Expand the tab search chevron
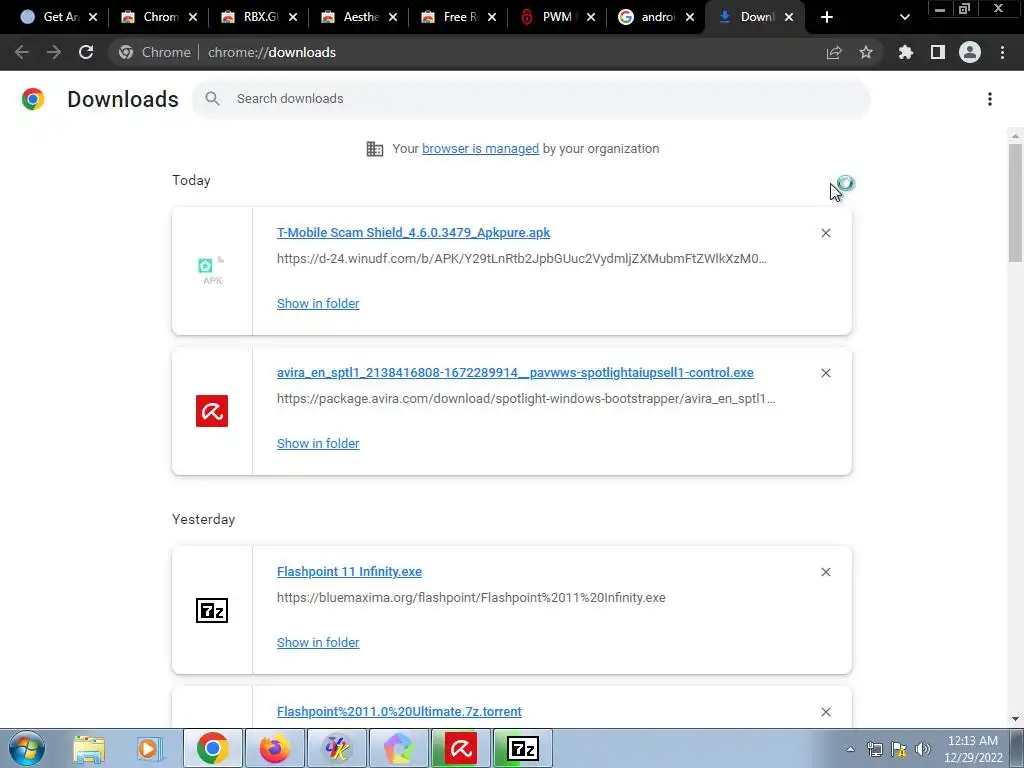The height and width of the screenshot is (768, 1024). pyautogui.click(x=904, y=17)
